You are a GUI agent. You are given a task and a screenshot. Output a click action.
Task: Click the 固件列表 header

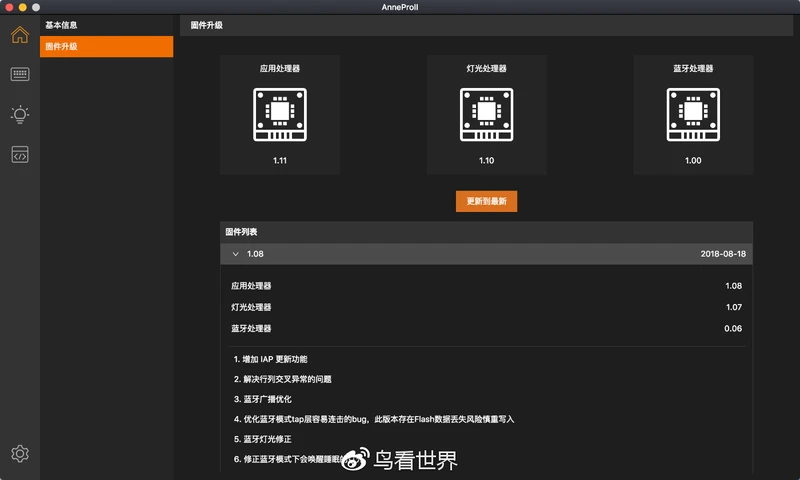point(486,232)
